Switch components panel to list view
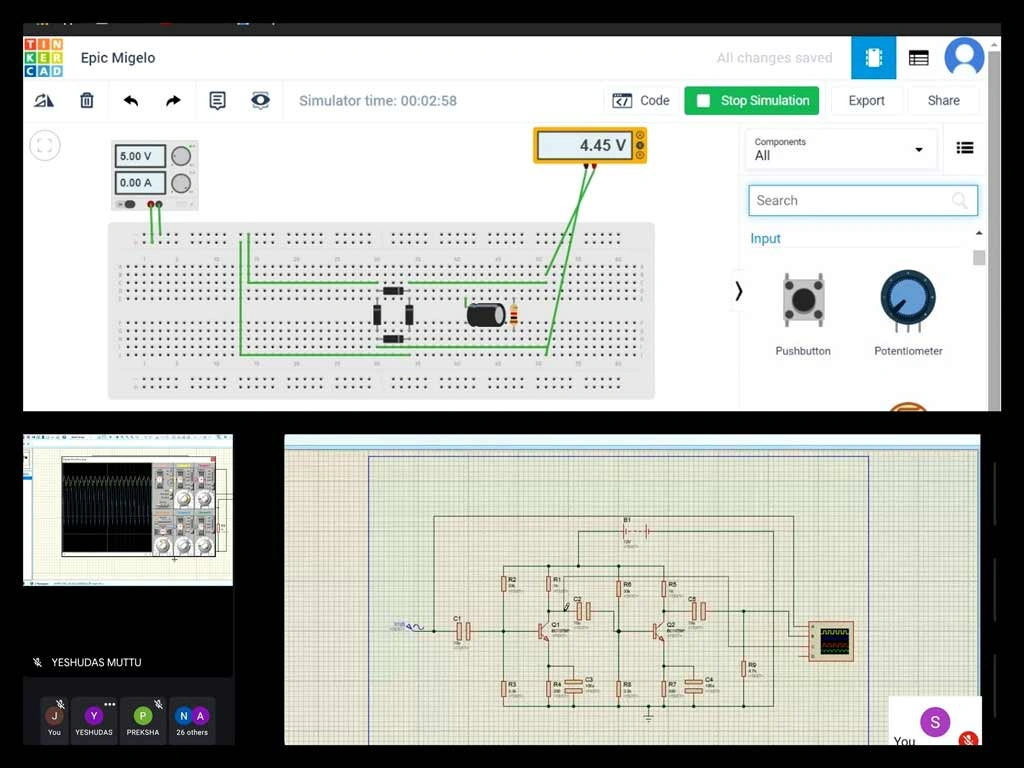 965,148
